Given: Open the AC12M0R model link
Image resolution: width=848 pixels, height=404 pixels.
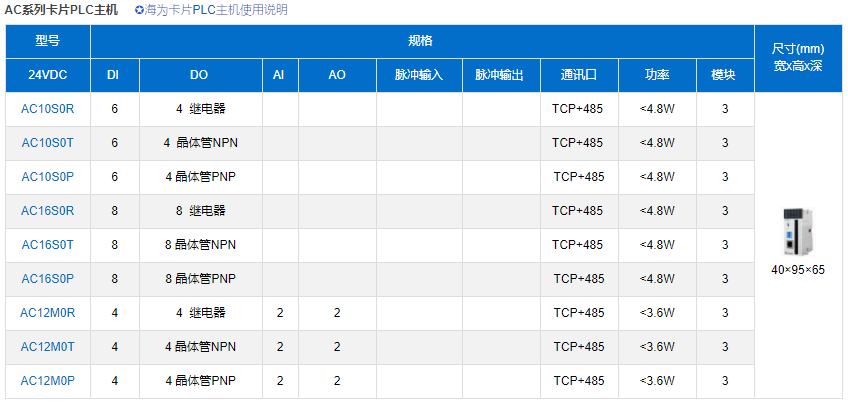Looking at the screenshot, I should (x=48, y=313).
